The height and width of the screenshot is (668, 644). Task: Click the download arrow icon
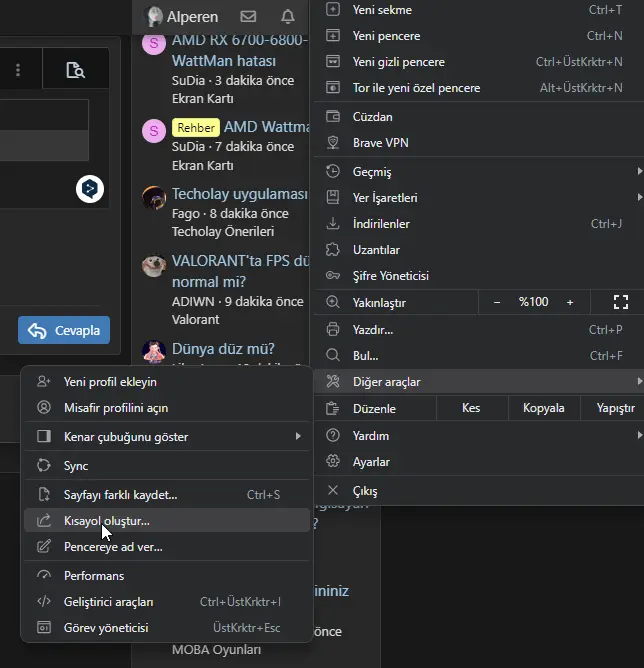333,223
